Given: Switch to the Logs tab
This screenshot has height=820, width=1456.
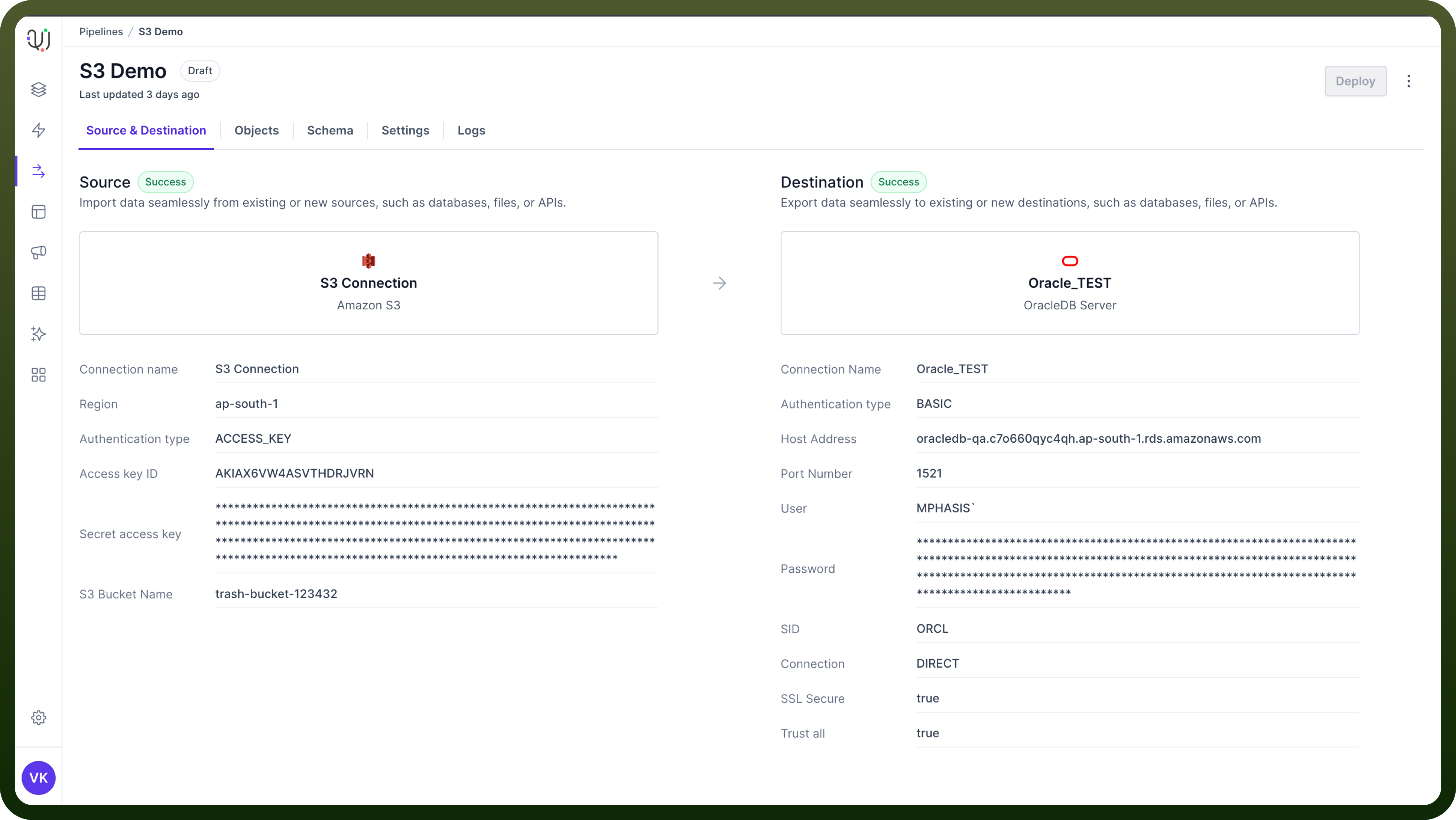Looking at the screenshot, I should [x=471, y=131].
